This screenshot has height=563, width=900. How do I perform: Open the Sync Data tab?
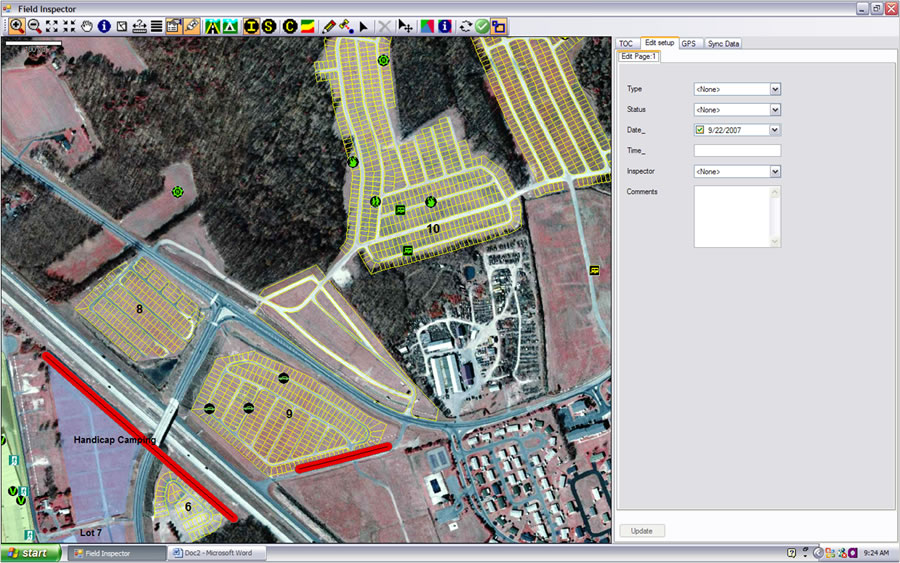723,44
